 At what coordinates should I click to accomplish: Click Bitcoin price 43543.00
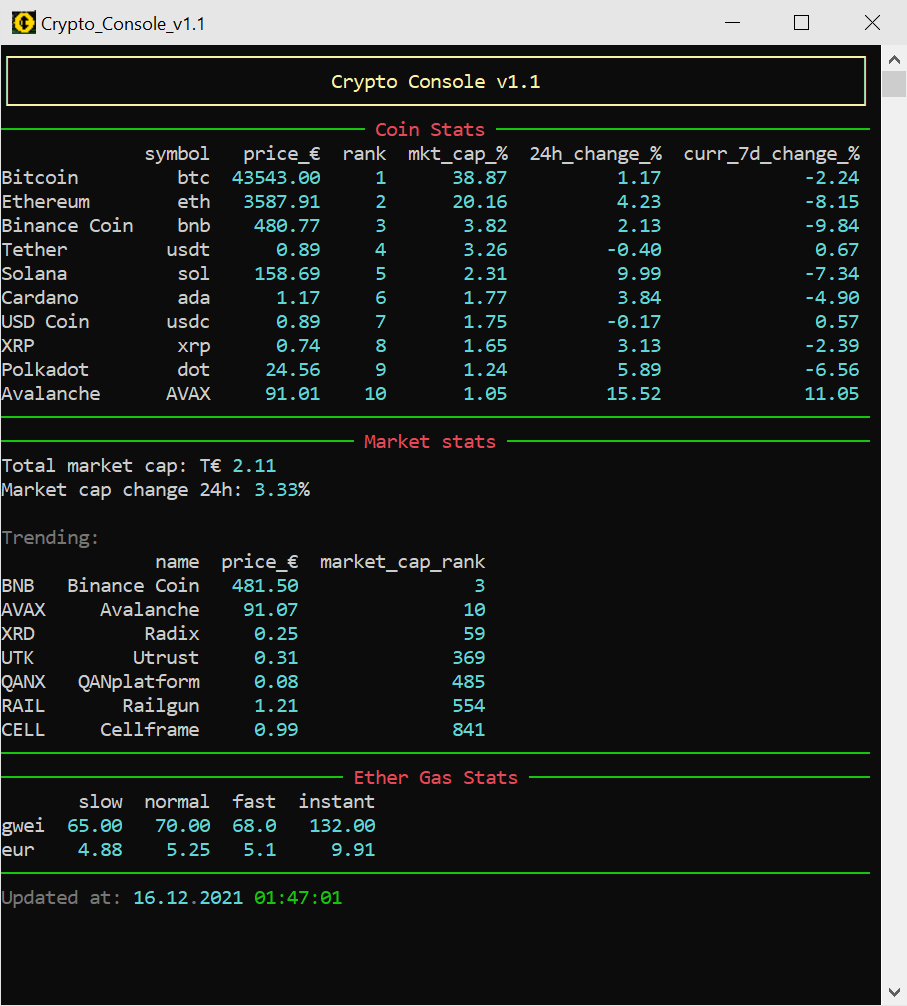(276, 178)
